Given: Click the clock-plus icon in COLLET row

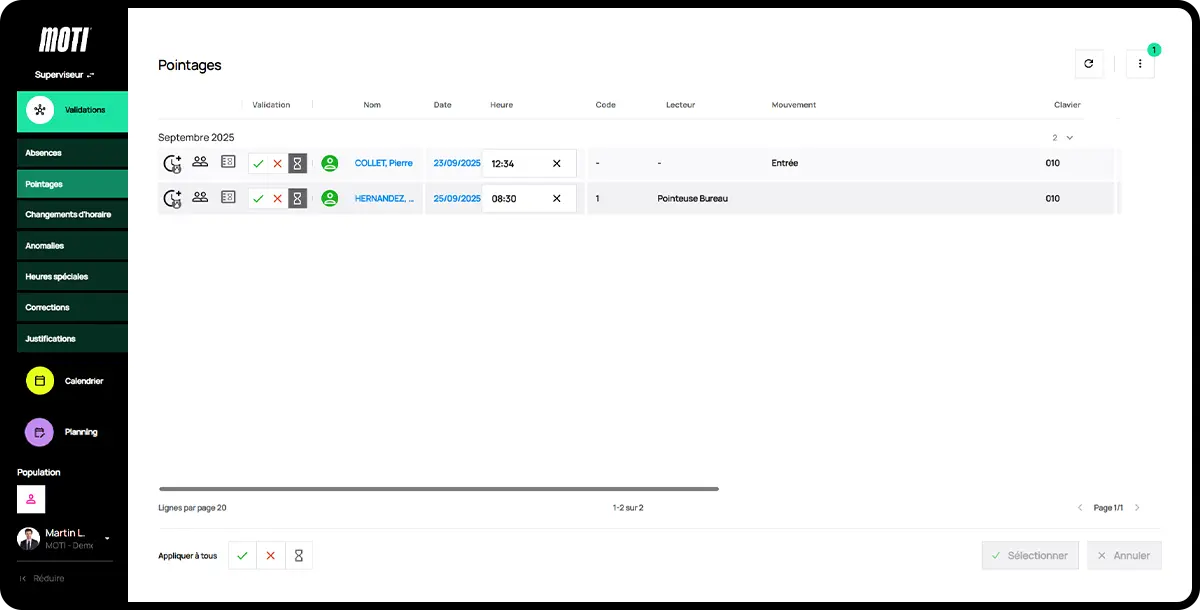Looking at the screenshot, I should (x=172, y=164).
